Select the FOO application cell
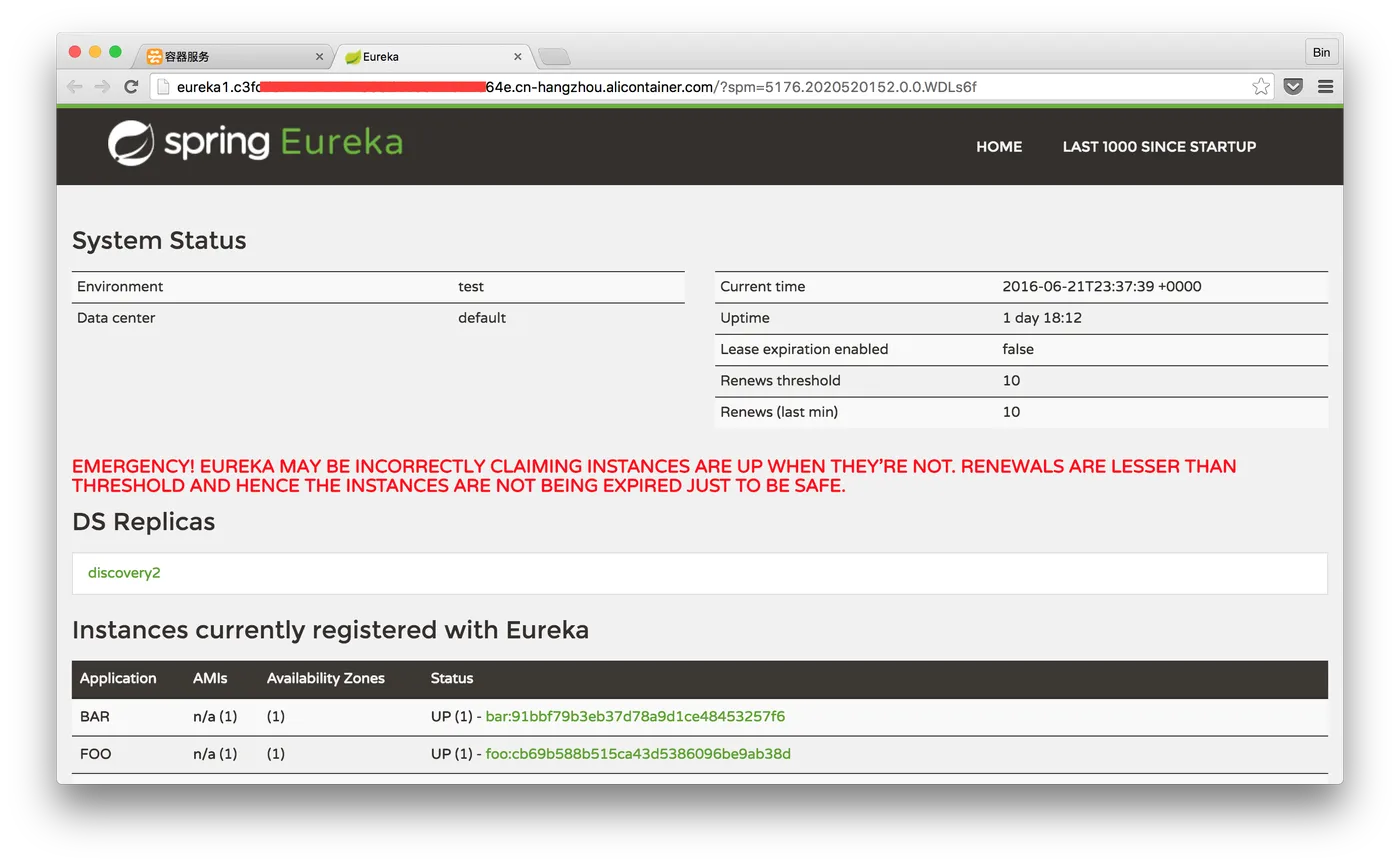Viewport: 1400px width, 865px height. coord(96,754)
